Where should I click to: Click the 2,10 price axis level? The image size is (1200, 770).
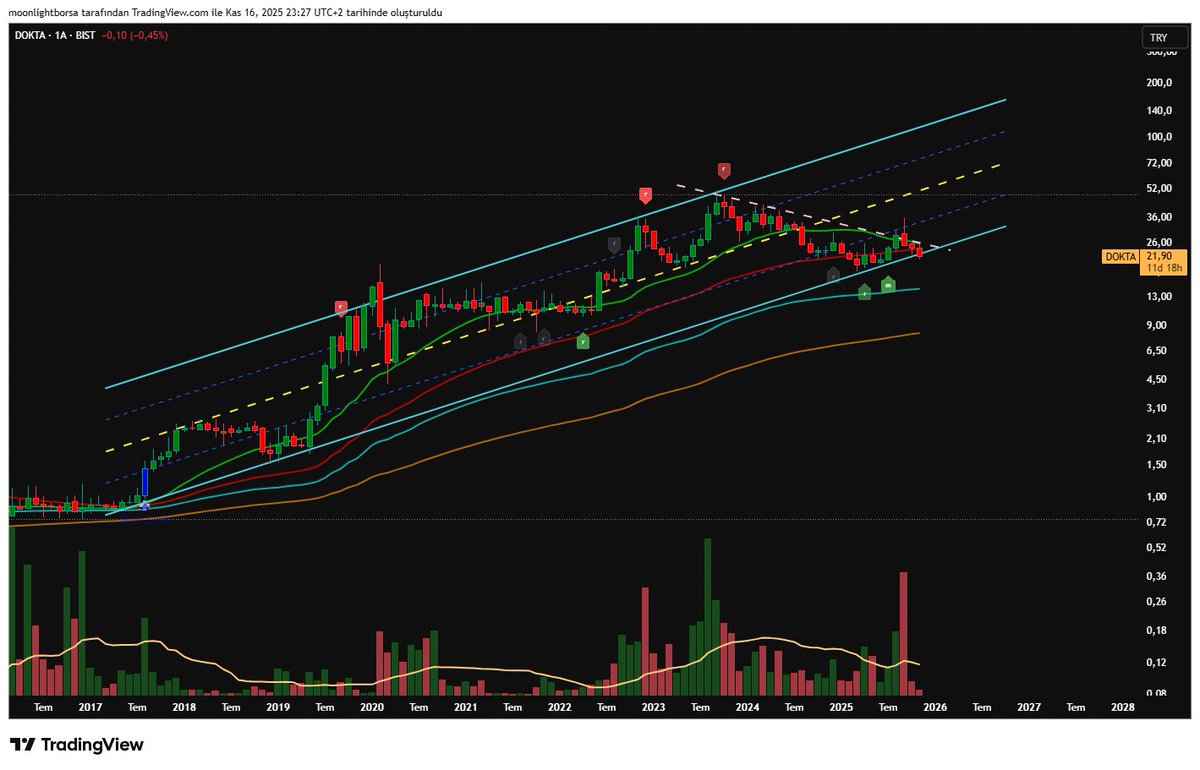click(x=1158, y=439)
